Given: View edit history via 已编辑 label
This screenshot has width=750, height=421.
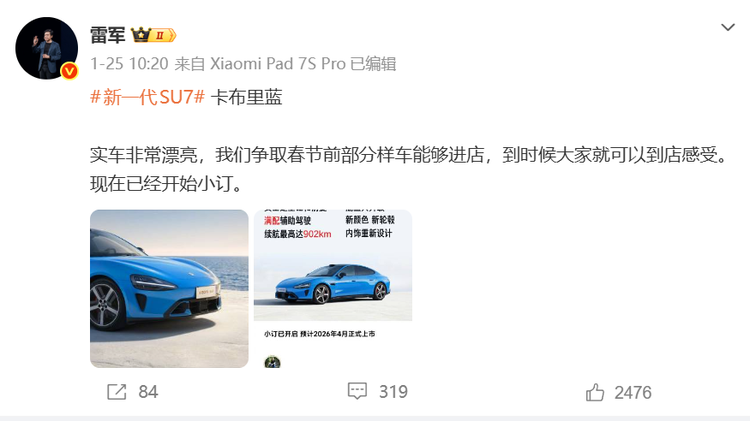Looking at the screenshot, I should 373,64.
